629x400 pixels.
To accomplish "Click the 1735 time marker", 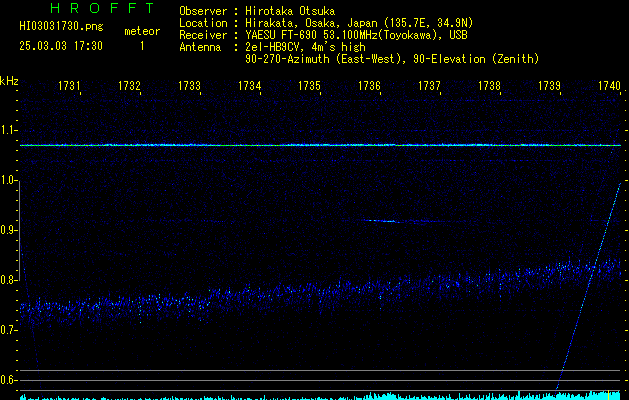I will (x=309, y=86).
